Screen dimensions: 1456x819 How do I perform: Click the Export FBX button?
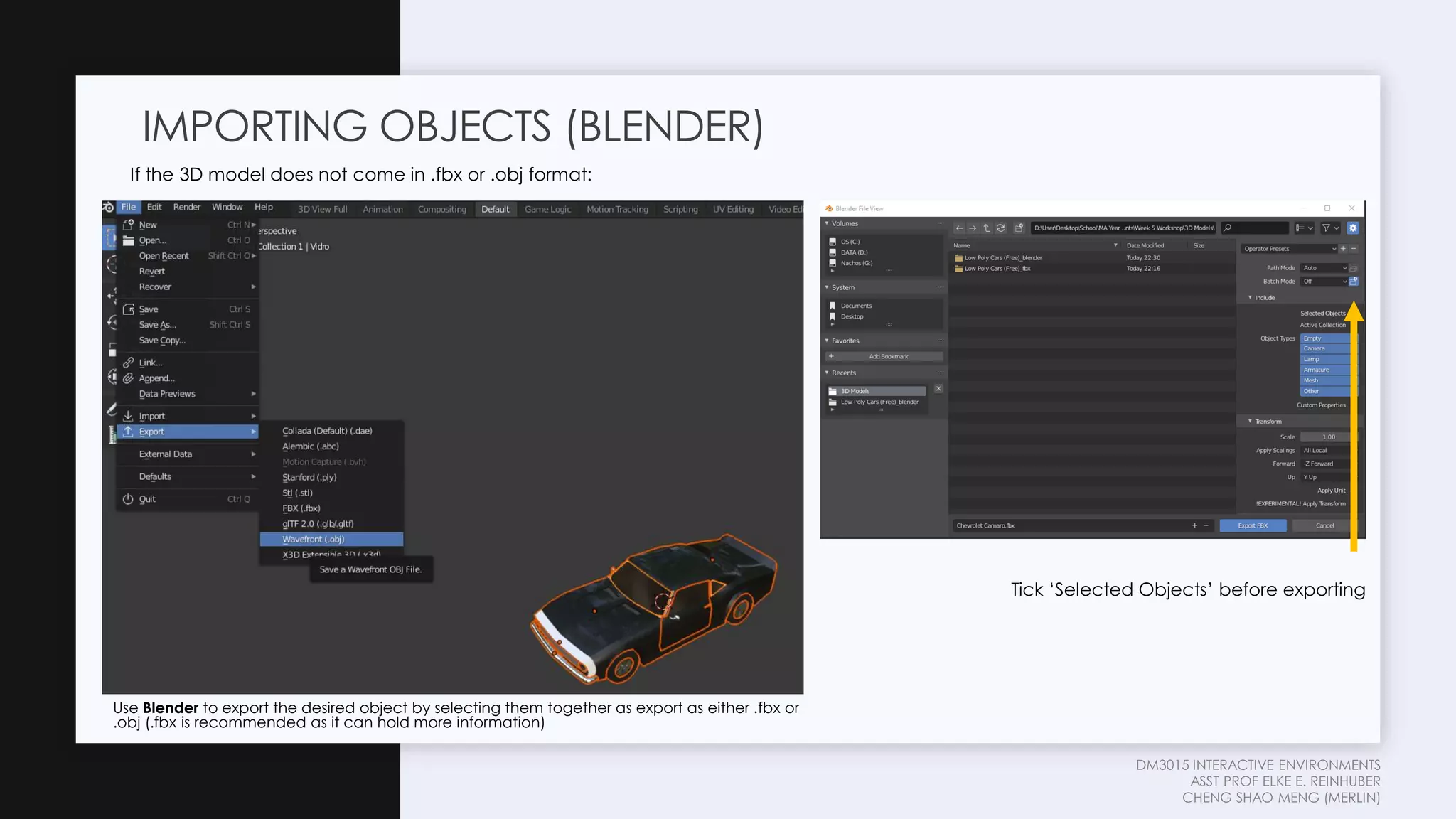[1253, 525]
